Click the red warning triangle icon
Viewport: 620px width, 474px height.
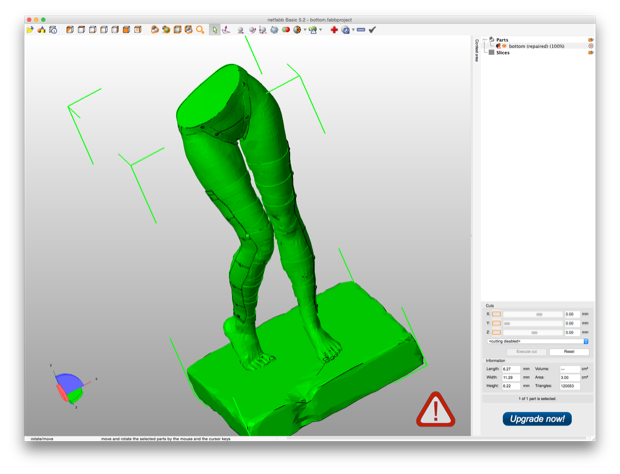pyautogui.click(x=435, y=410)
